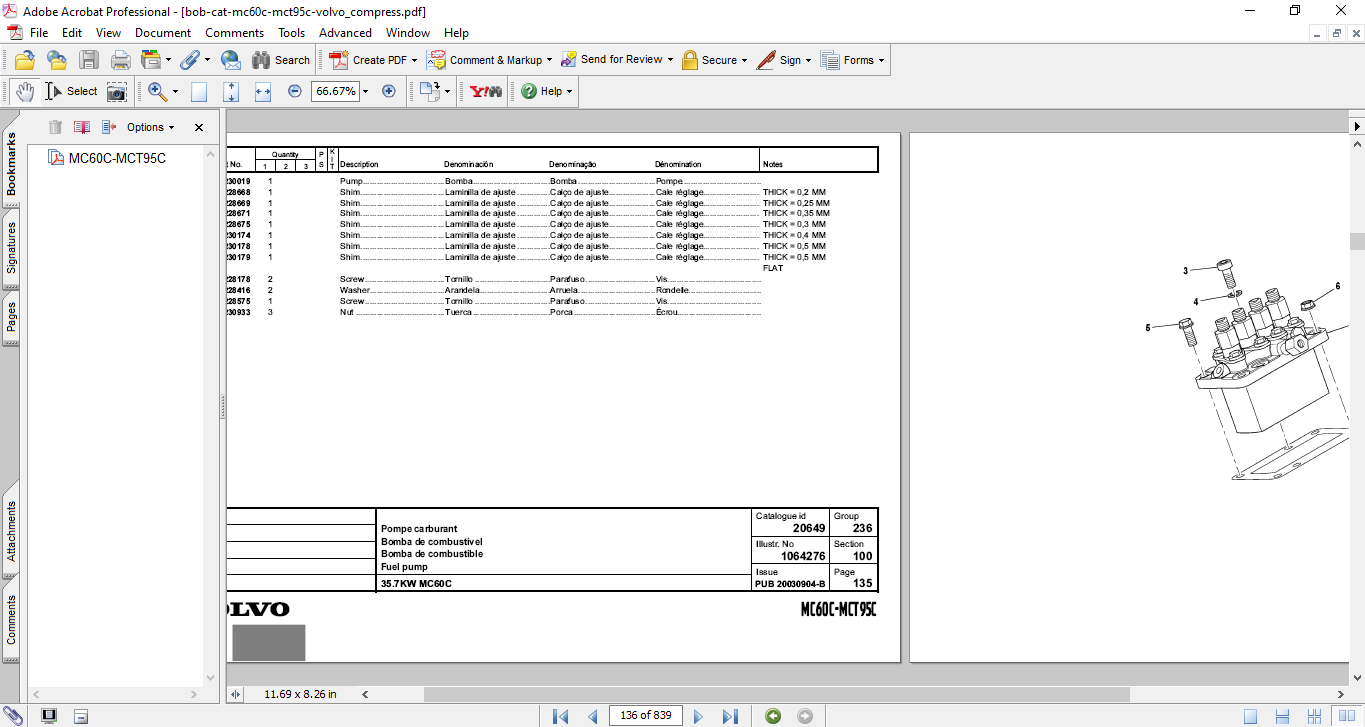Open the zoom percentage dropdown
Viewport: 1365px width, 727px height.
[x=365, y=91]
